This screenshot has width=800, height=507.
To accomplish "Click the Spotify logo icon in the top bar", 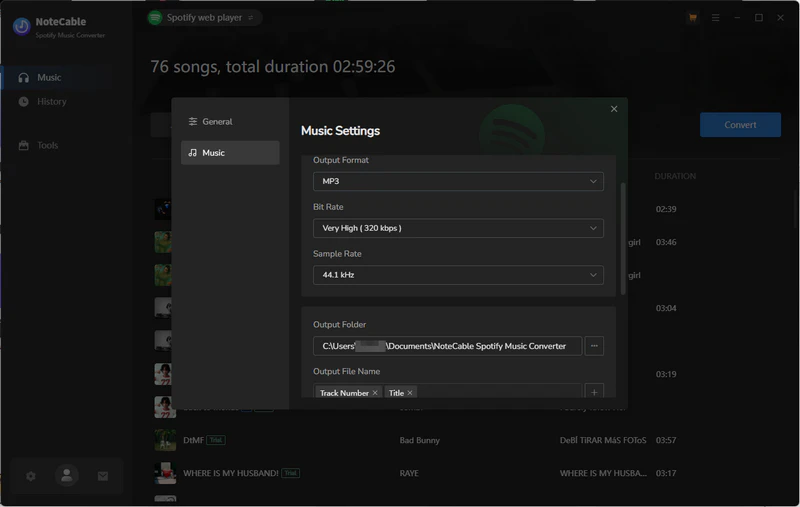I will tap(155, 17).
